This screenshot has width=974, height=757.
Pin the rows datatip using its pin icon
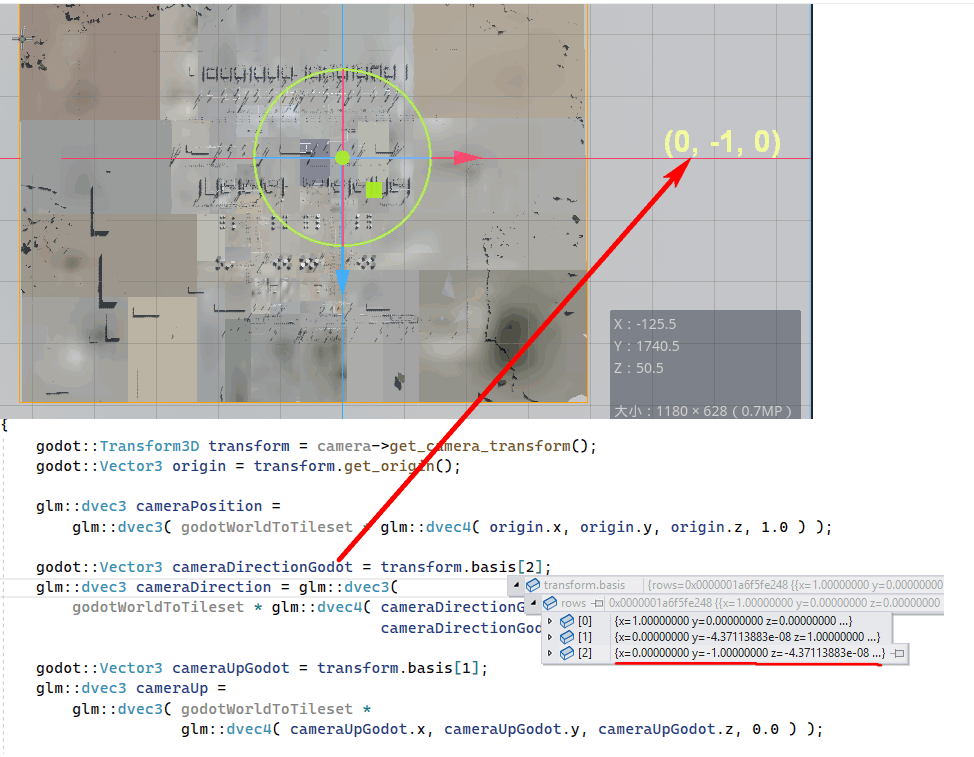[598, 603]
